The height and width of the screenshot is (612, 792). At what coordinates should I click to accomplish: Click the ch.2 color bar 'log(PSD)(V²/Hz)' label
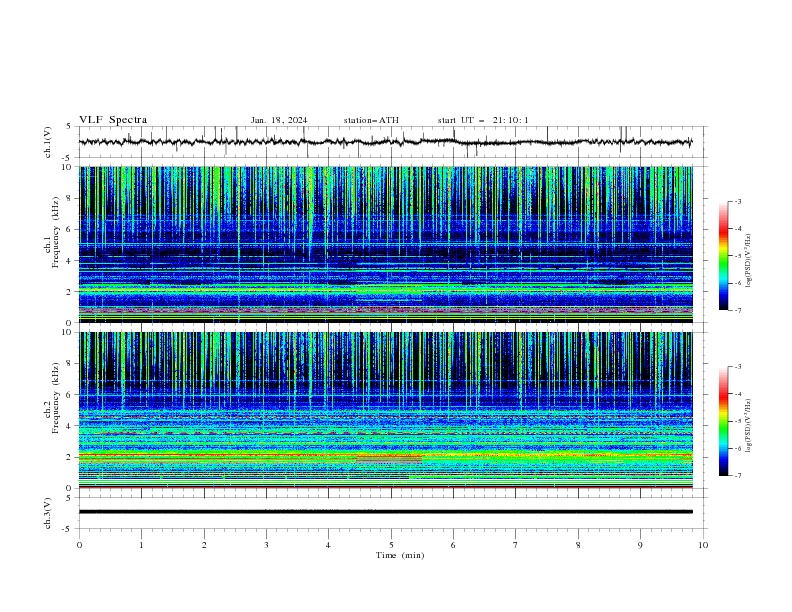click(749, 425)
